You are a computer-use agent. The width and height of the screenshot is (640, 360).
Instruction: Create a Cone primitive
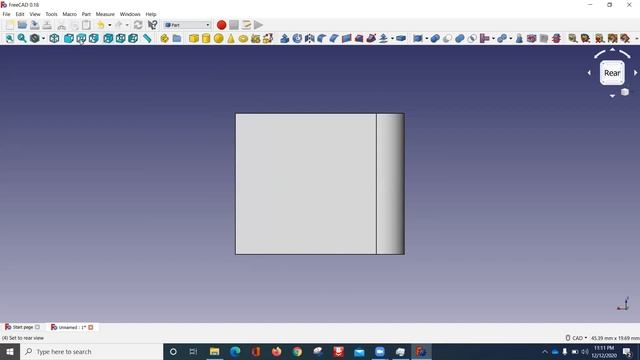231,38
